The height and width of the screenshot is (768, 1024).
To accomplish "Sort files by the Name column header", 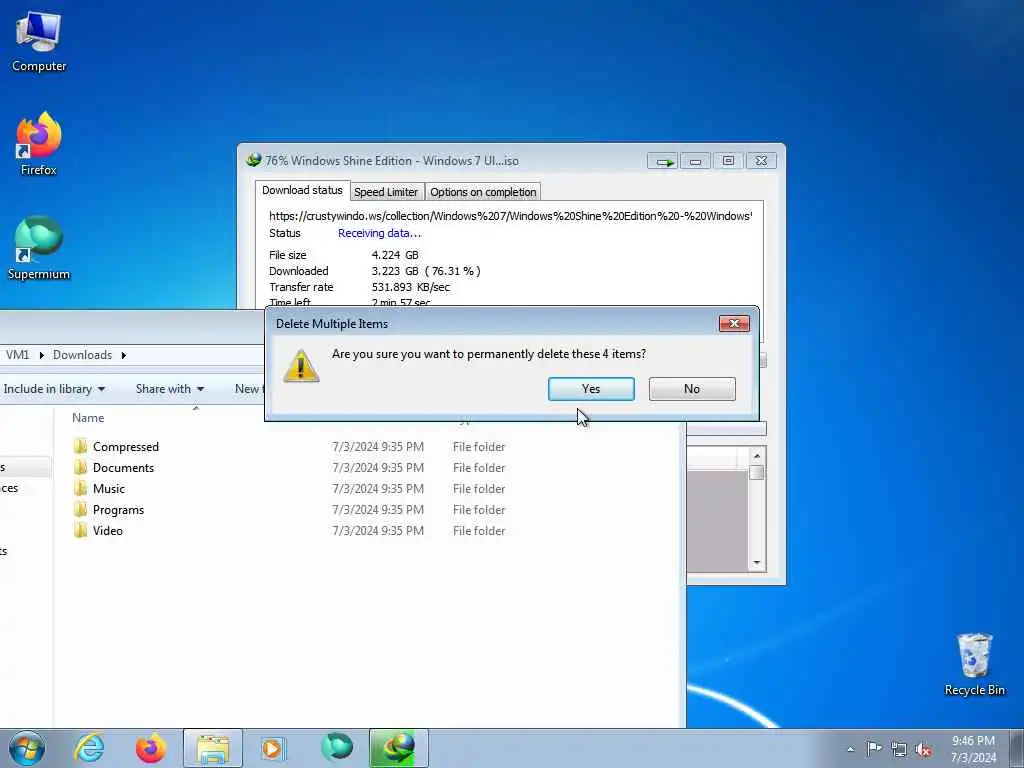I will pyautogui.click(x=88, y=418).
